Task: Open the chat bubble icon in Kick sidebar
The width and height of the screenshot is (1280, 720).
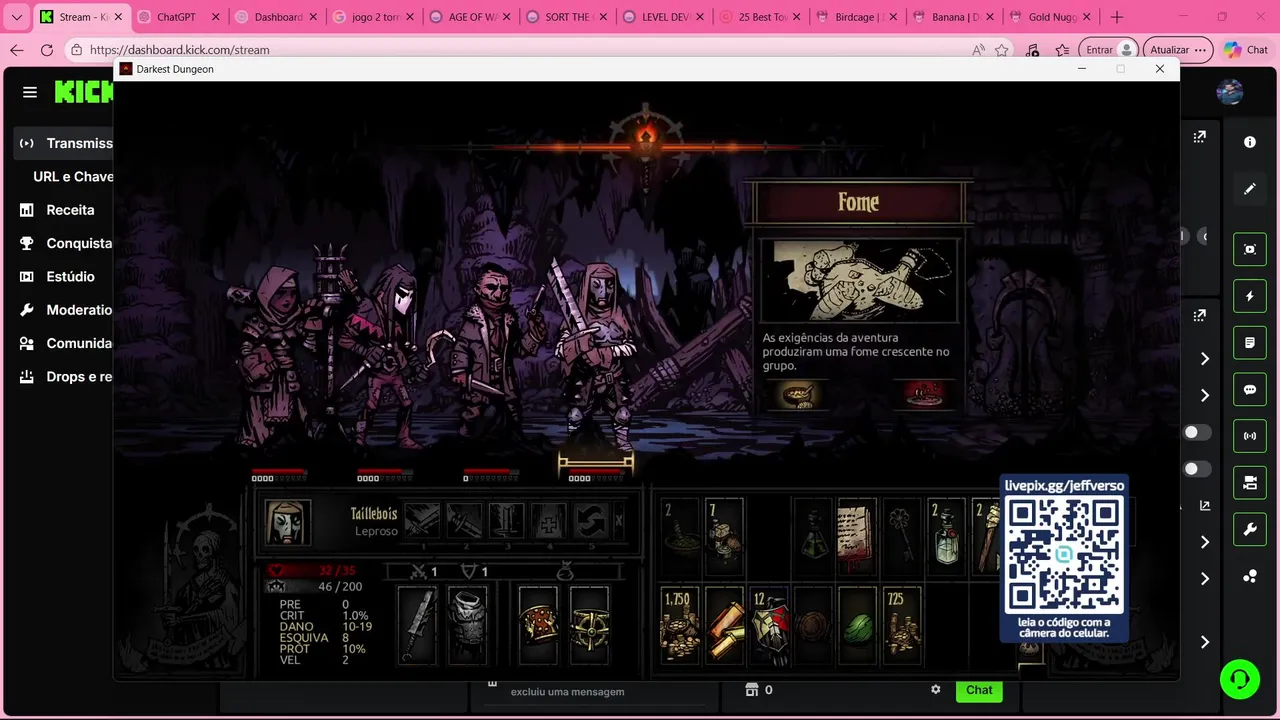Action: [x=1250, y=390]
